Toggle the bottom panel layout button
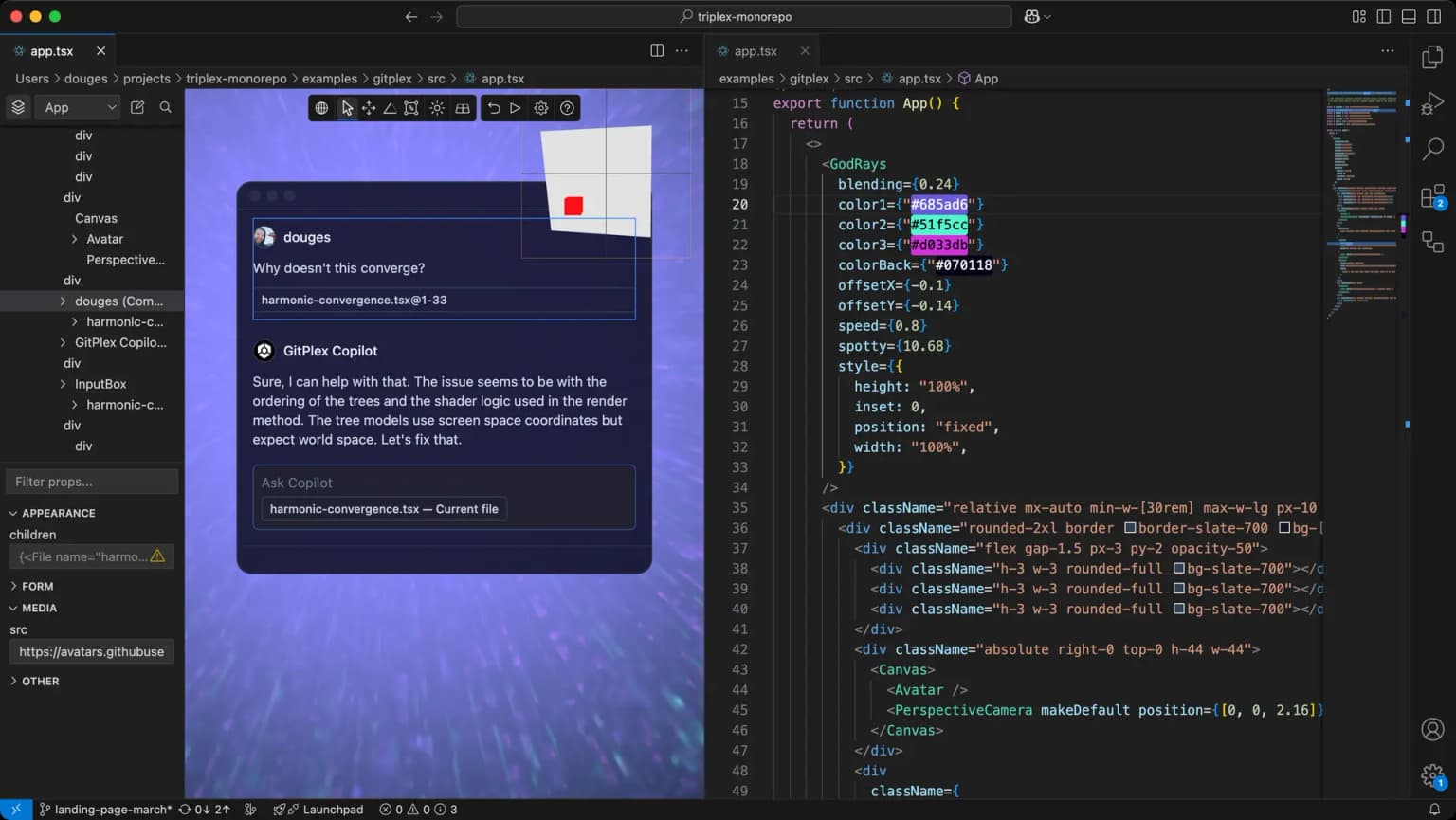The image size is (1456, 820). pyautogui.click(x=1409, y=17)
